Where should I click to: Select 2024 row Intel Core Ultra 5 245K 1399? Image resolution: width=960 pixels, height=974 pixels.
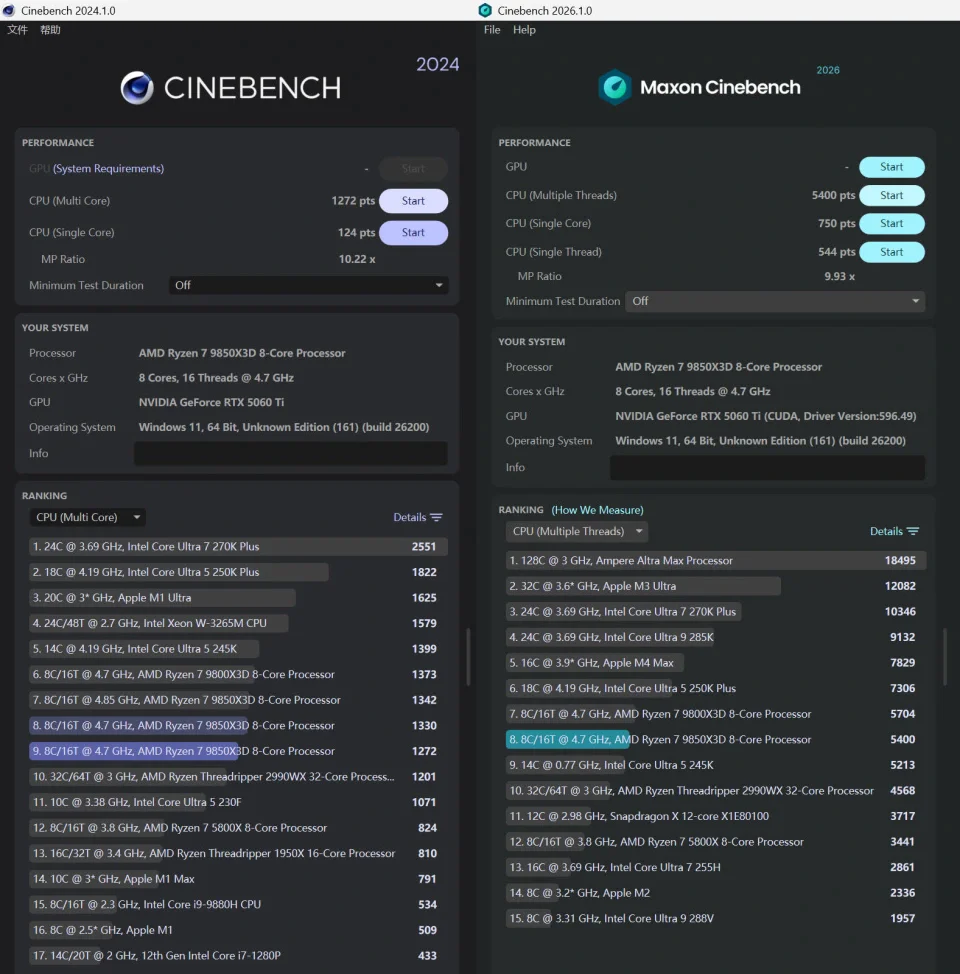click(238, 649)
